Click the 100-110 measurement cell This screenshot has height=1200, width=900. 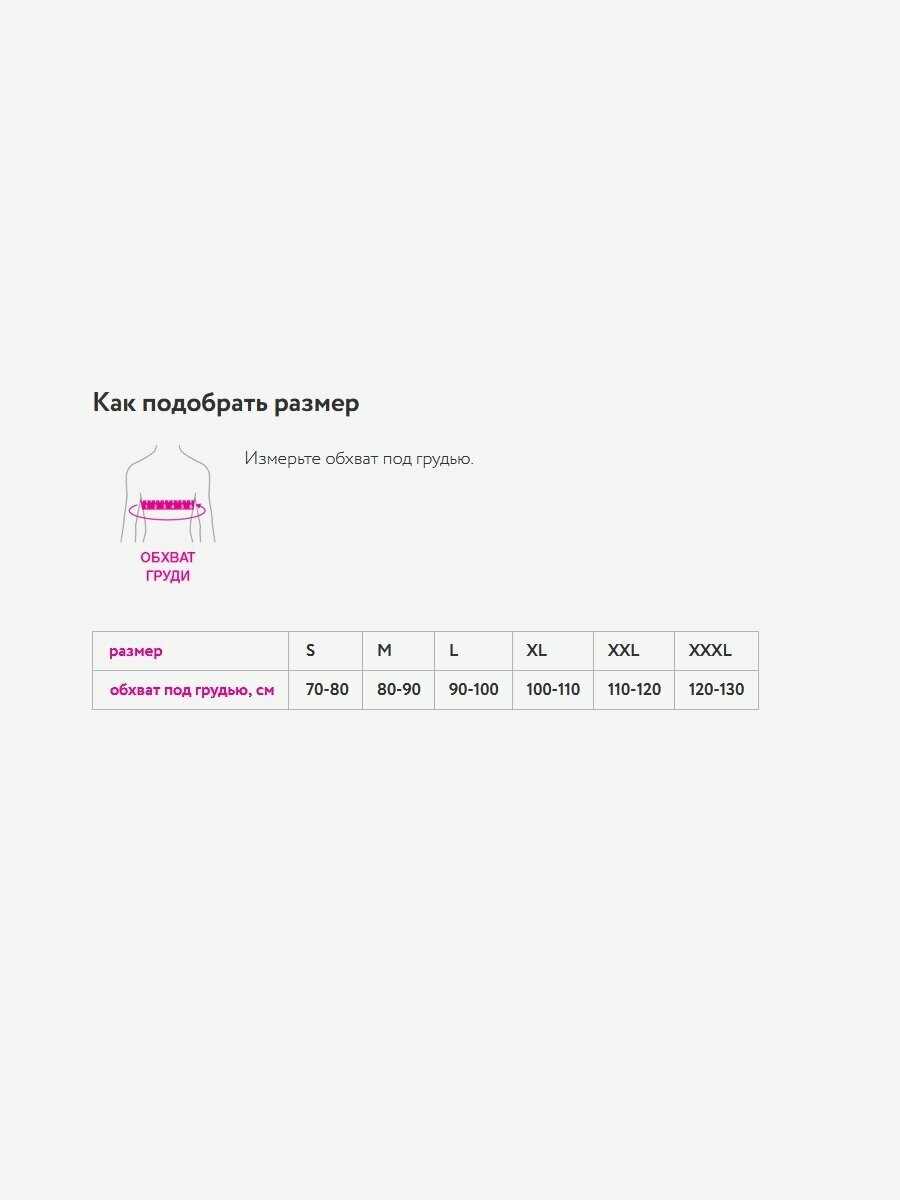point(553,690)
